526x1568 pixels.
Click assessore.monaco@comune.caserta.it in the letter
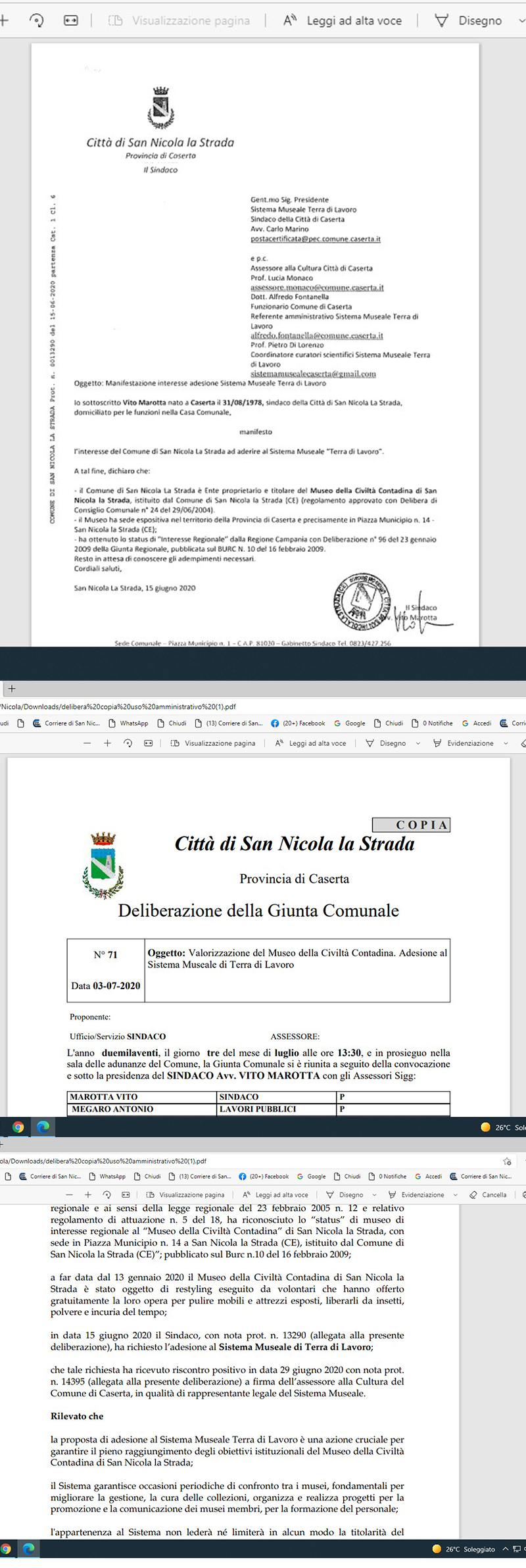[x=317, y=287]
